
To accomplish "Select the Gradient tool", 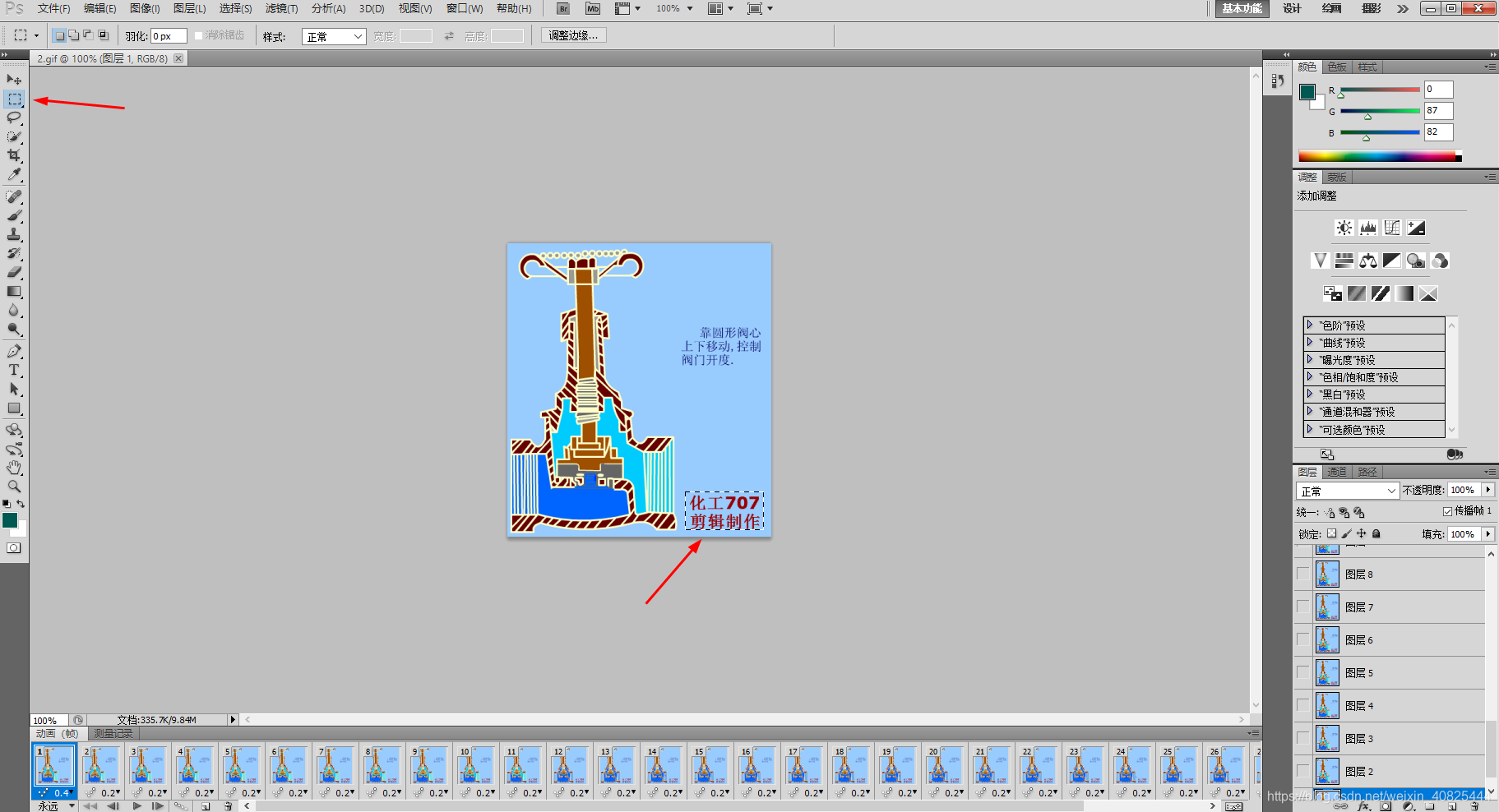I will pos(14,291).
